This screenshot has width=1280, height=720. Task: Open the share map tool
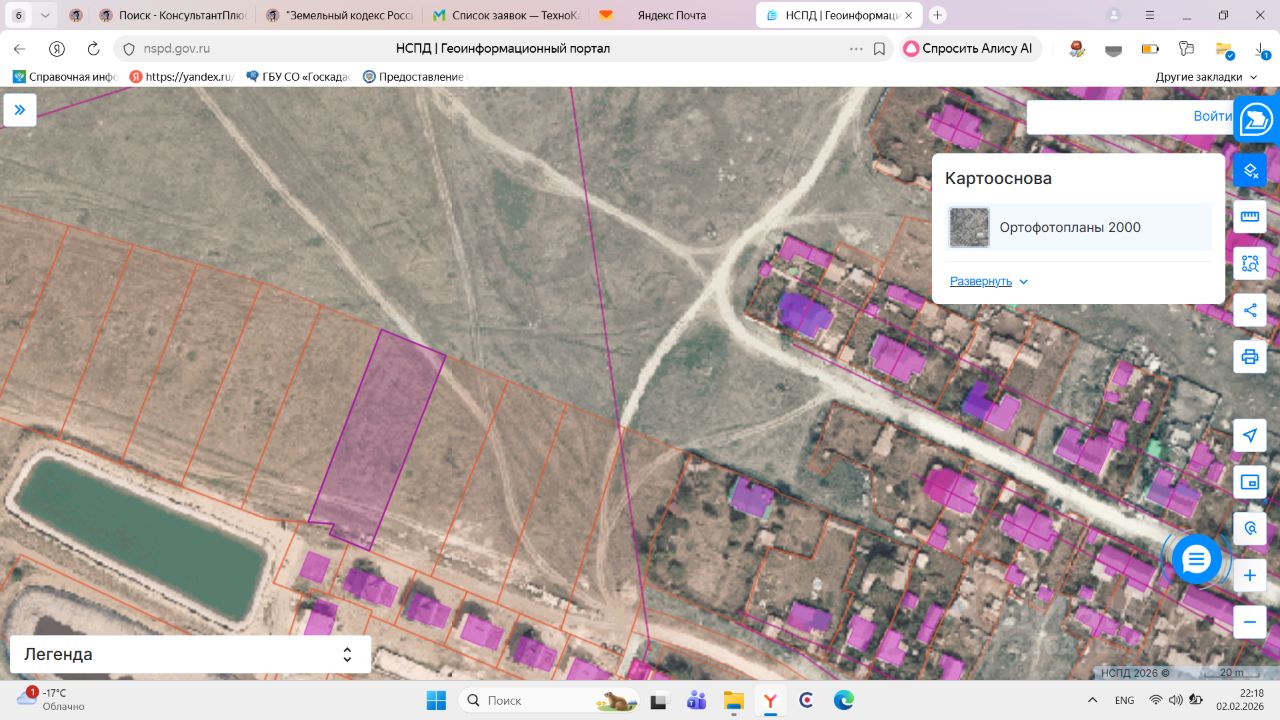[1250, 310]
